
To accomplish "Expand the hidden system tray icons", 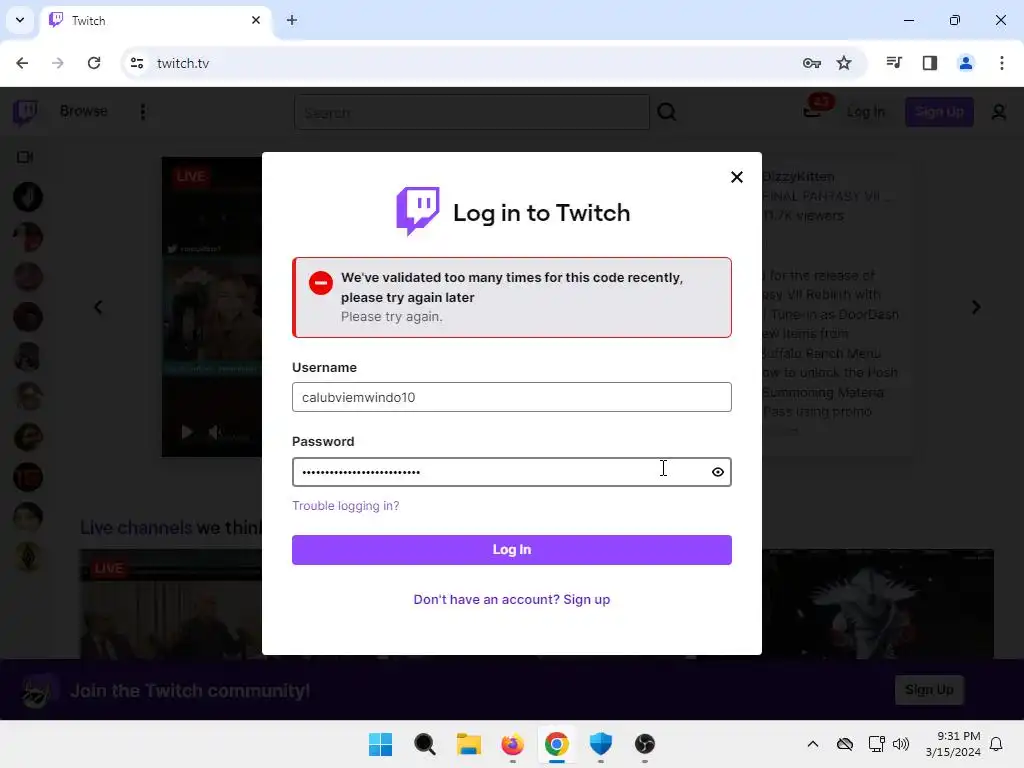I will pyautogui.click(x=812, y=744).
